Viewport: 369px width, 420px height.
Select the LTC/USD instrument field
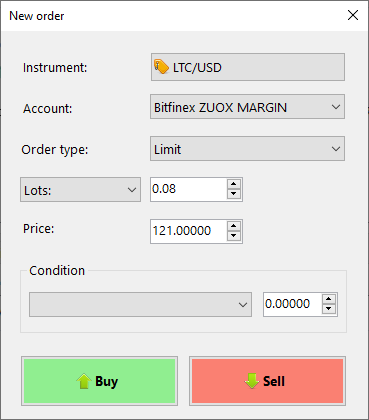coord(248,67)
